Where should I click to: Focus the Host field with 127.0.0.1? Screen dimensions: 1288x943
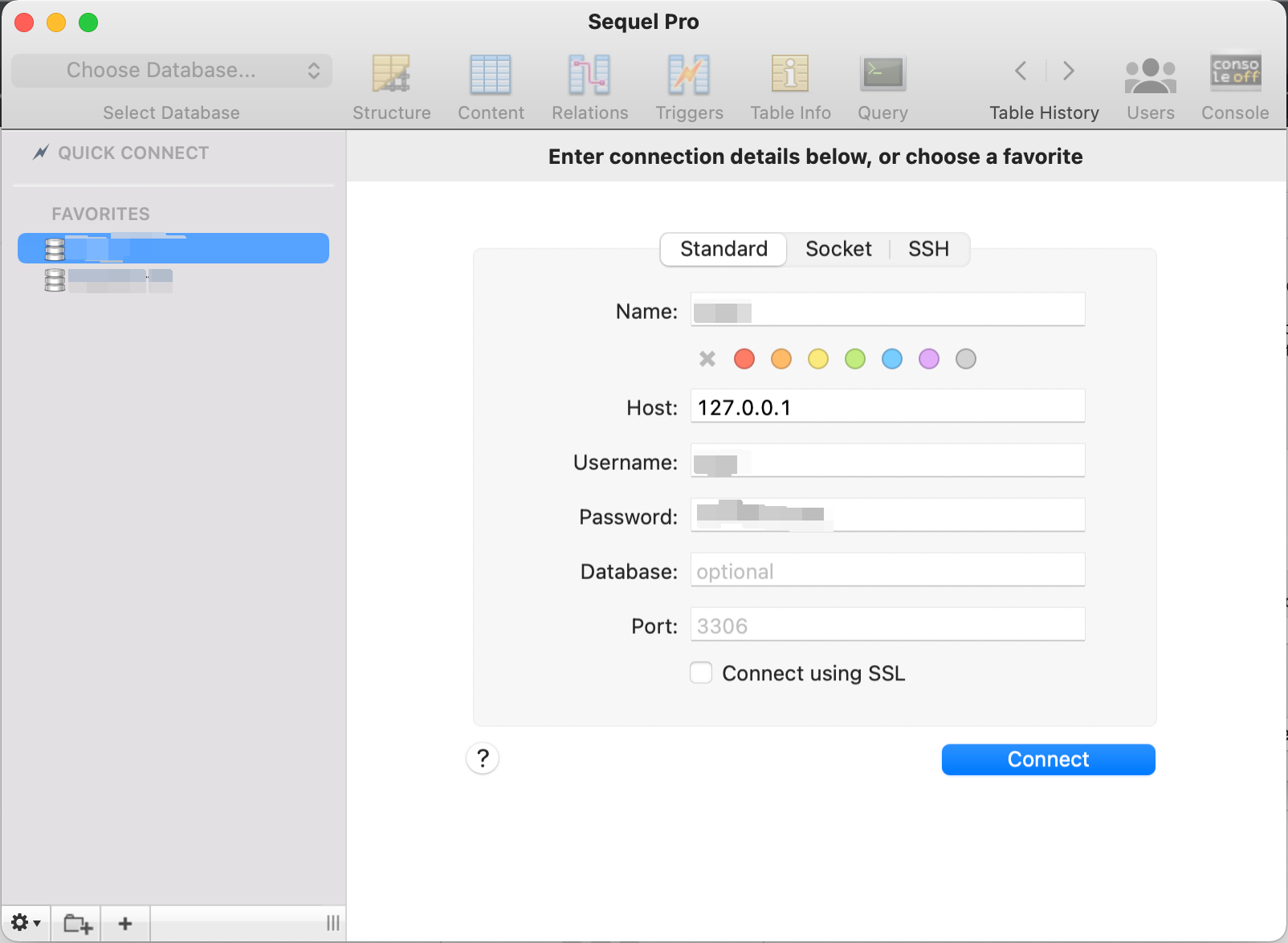[x=887, y=406]
